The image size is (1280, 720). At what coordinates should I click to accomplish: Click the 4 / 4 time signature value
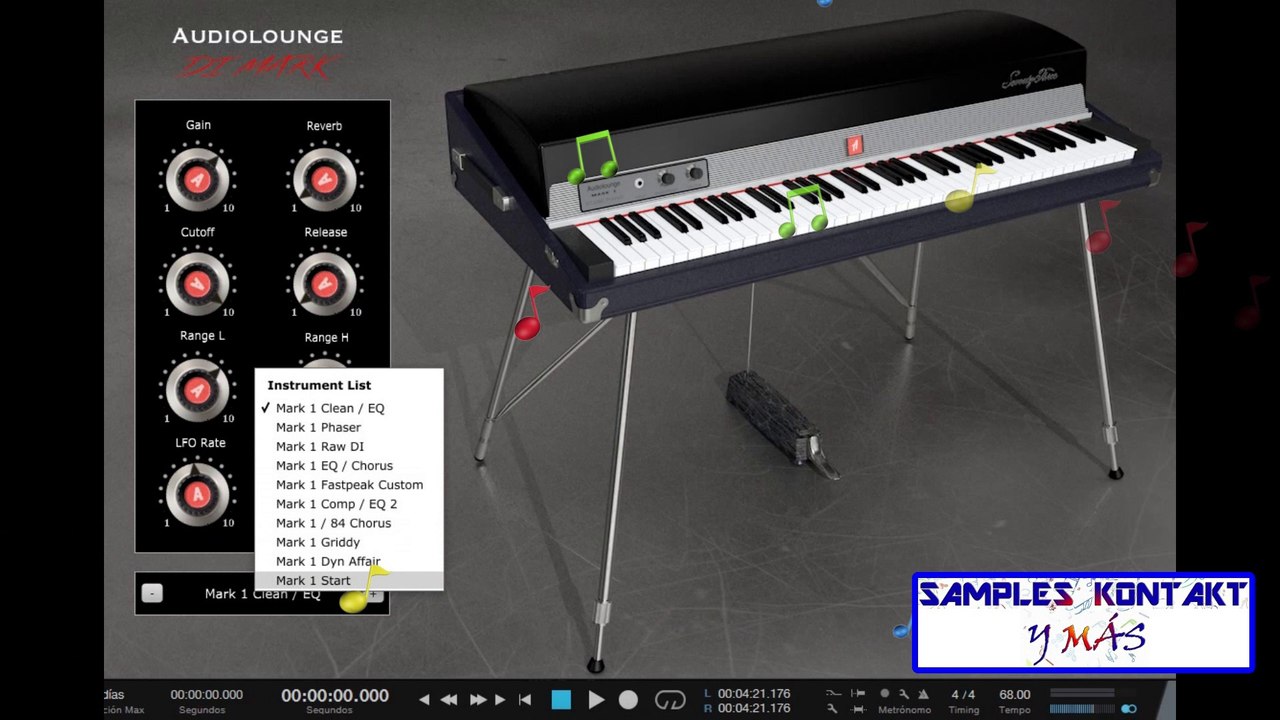(963, 694)
